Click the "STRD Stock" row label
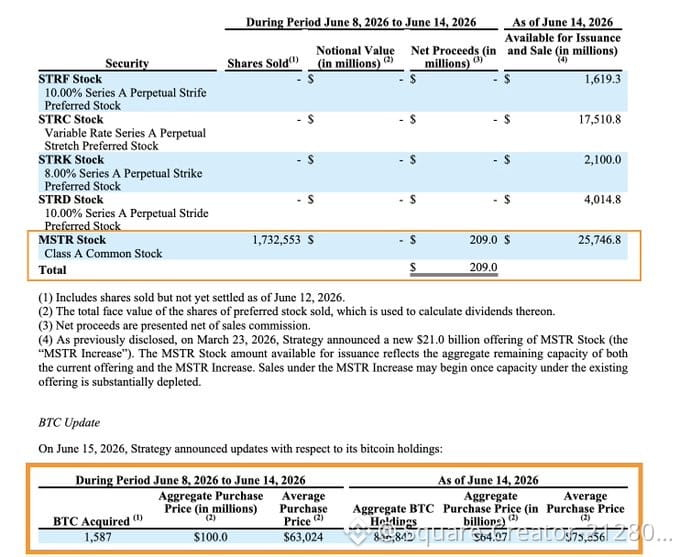The width and height of the screenshot is (680, 557). pyautogui.click(x=71, y=200)
